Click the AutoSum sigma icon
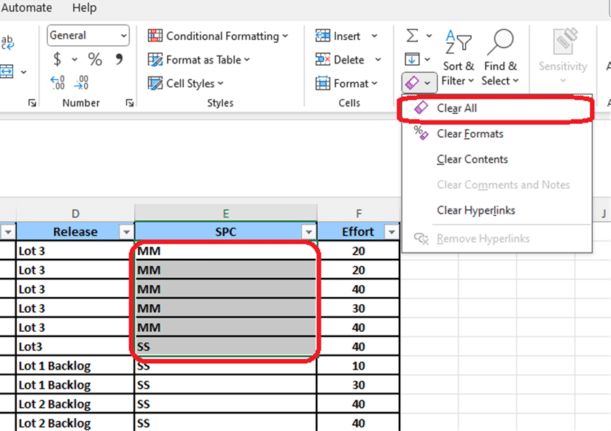 point(412,36)
